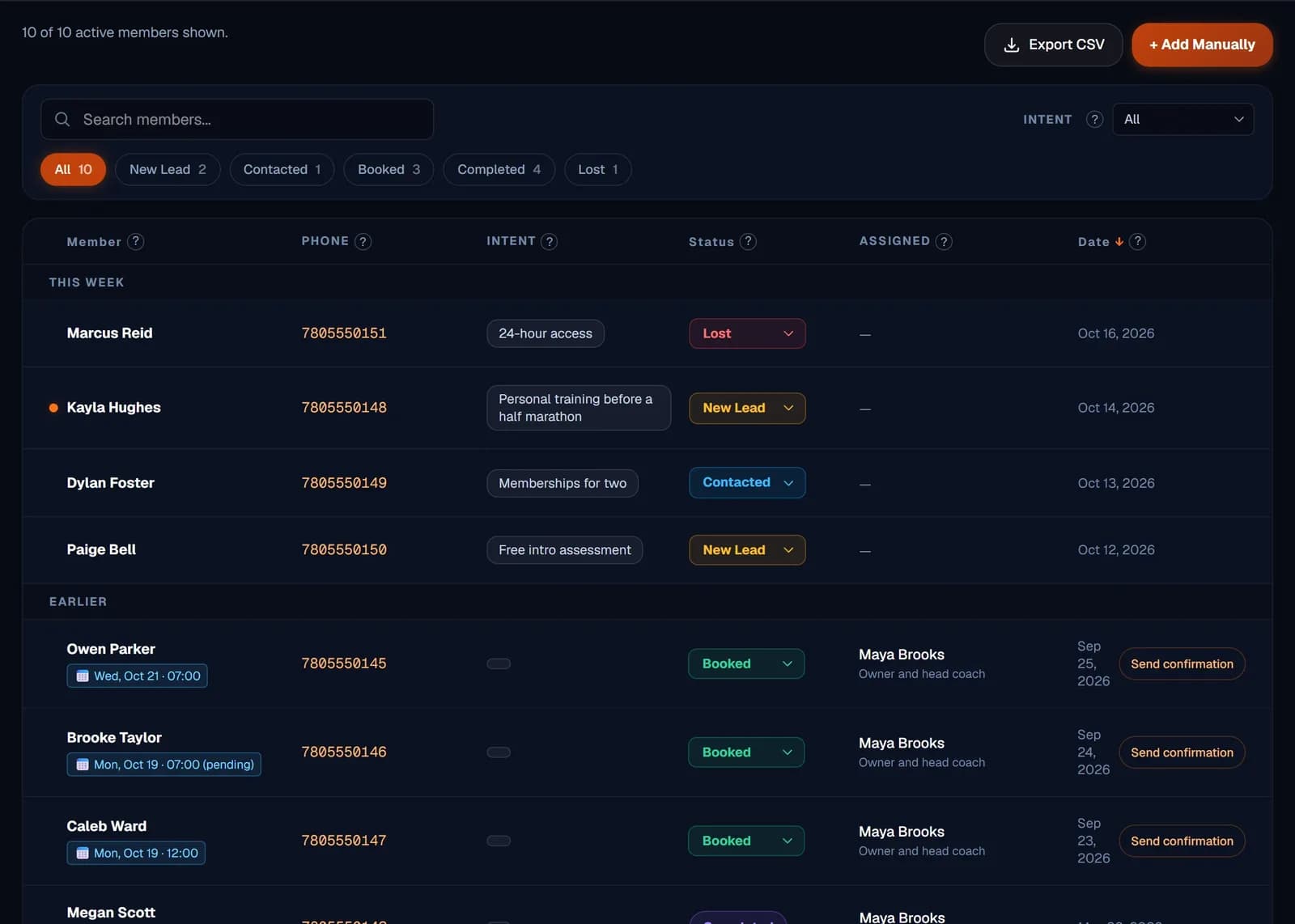Click help icon next to INTENT column header
Screen dimensions: 1295x924
point(549,241)
